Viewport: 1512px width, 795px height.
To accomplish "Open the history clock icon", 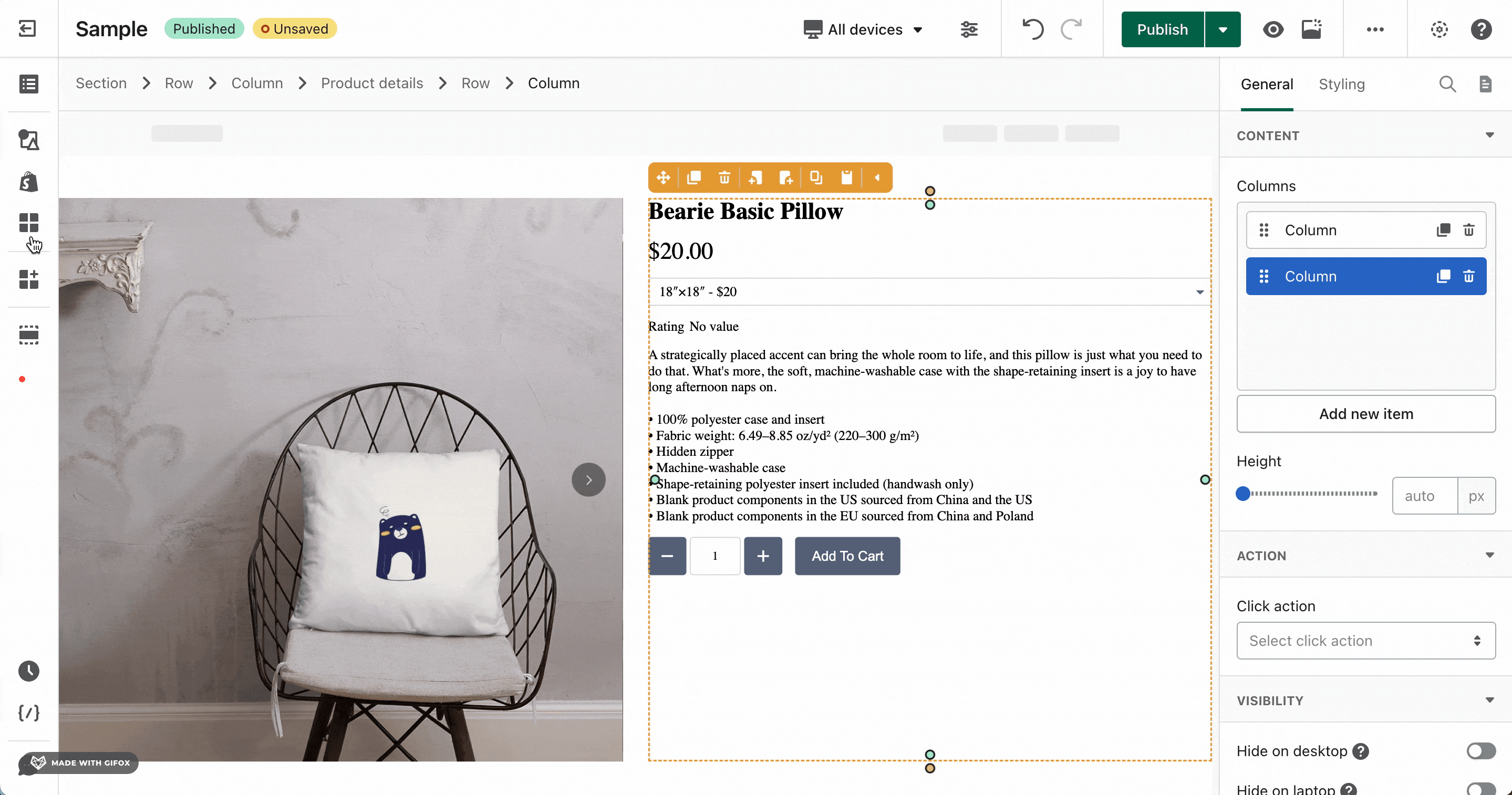I will [x=29, y=671].
